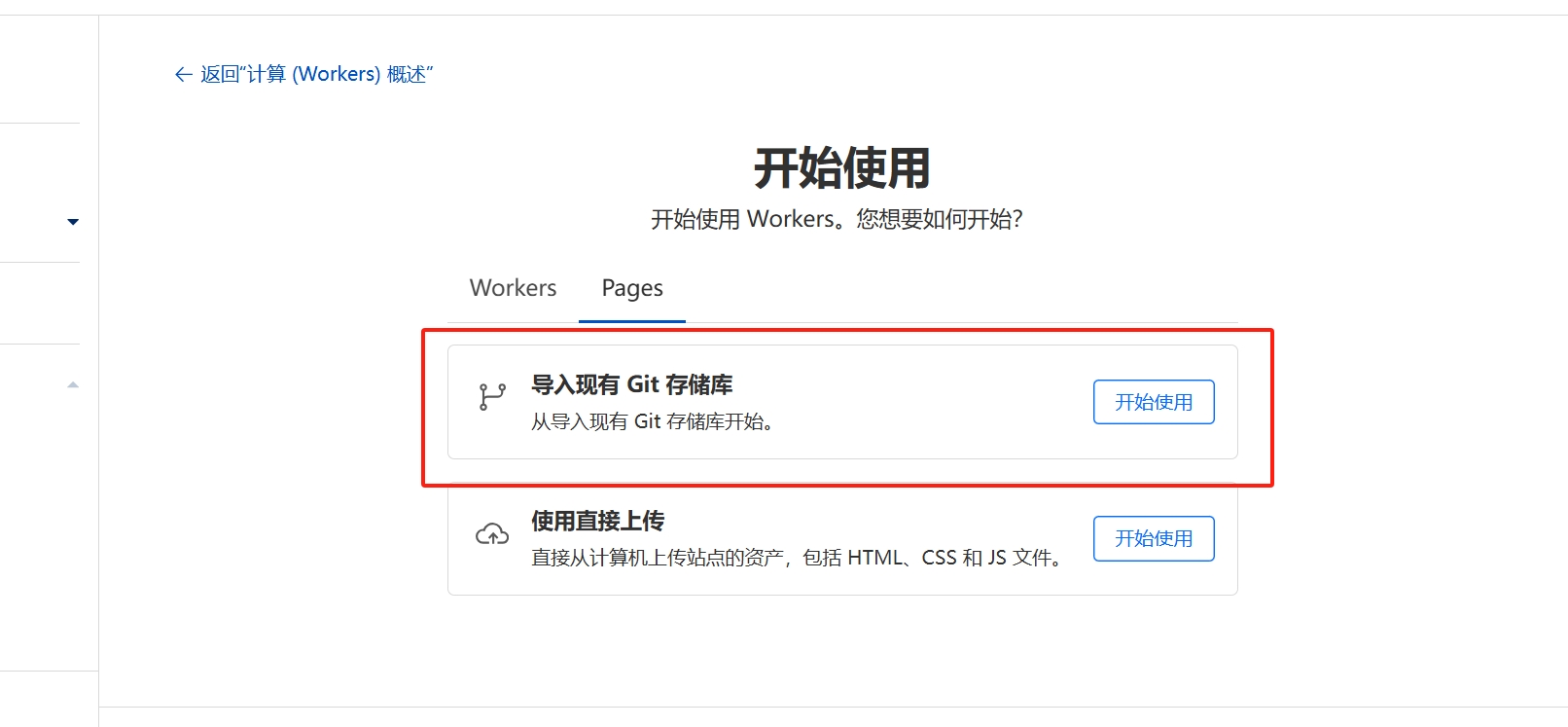Click the 使用直接上传 title
Screen dimensions: 1568x727
(597, 521)
